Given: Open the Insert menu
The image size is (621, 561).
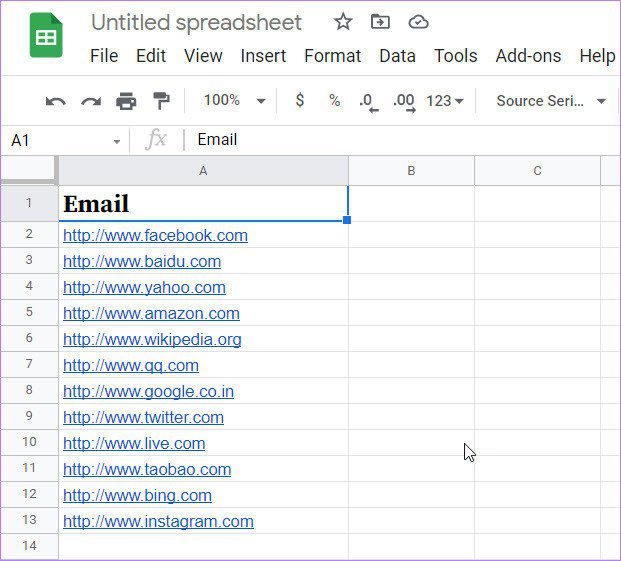Looking at the screenshot, I should click(x=263, y=55).
